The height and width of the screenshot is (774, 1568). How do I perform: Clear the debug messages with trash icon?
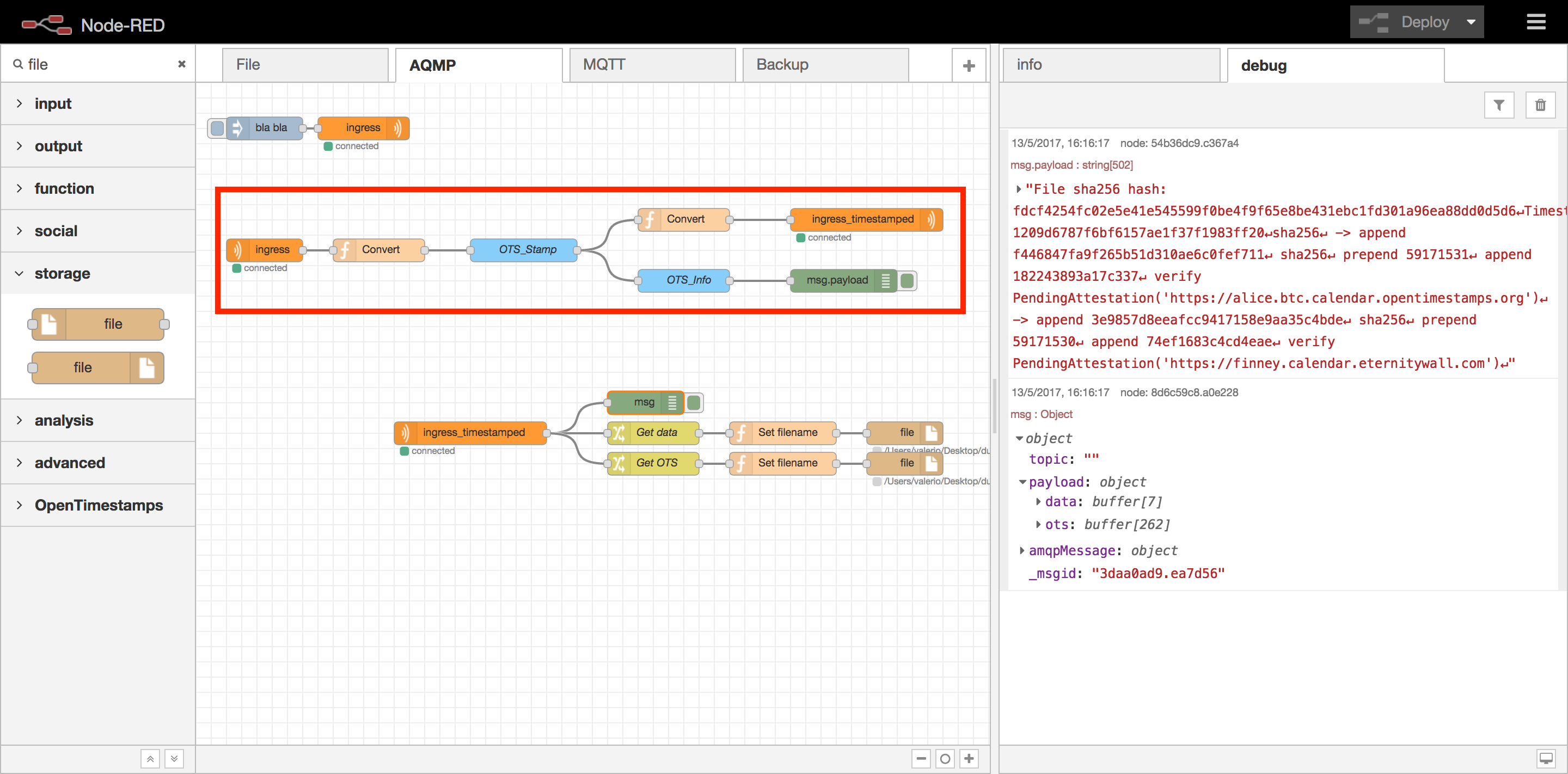tap(1540, 105)
